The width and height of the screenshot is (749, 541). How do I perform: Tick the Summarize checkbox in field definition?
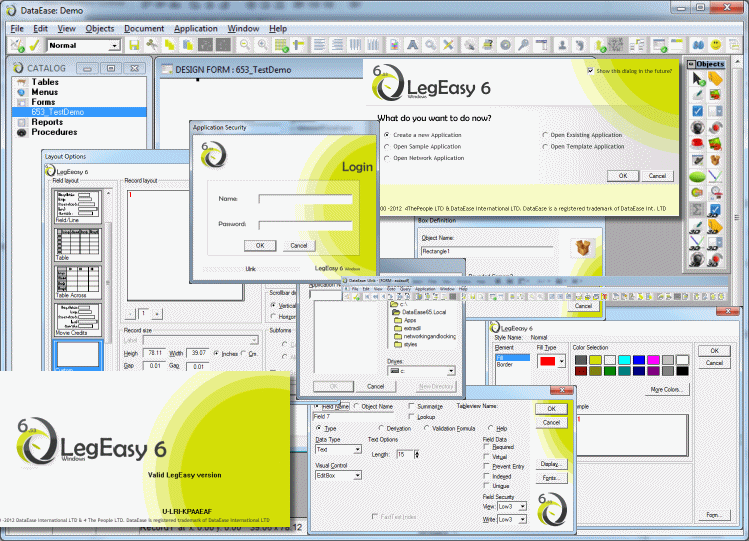coord(411,406)
